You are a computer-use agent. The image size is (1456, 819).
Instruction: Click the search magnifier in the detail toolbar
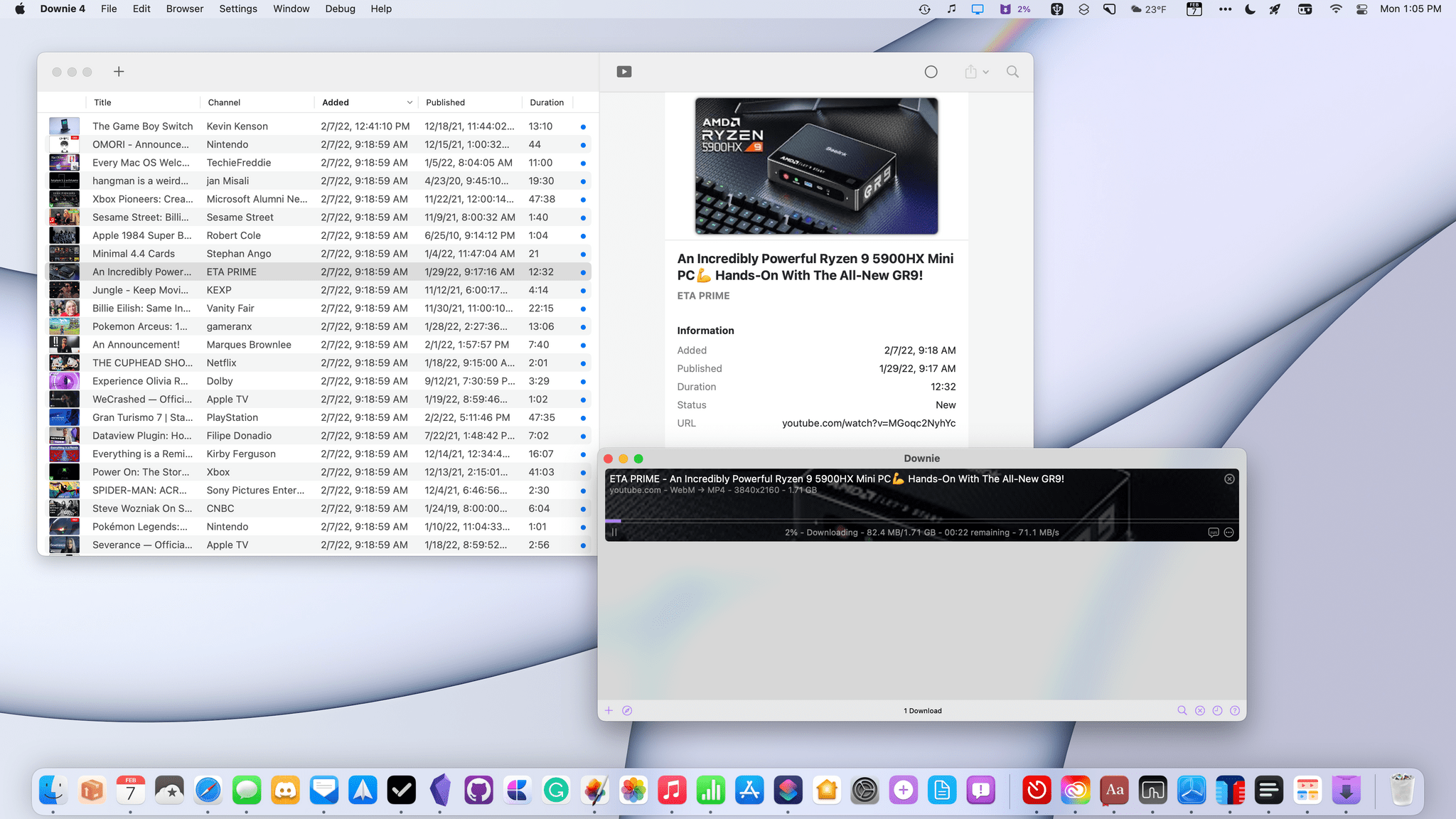pos(1012,72)
